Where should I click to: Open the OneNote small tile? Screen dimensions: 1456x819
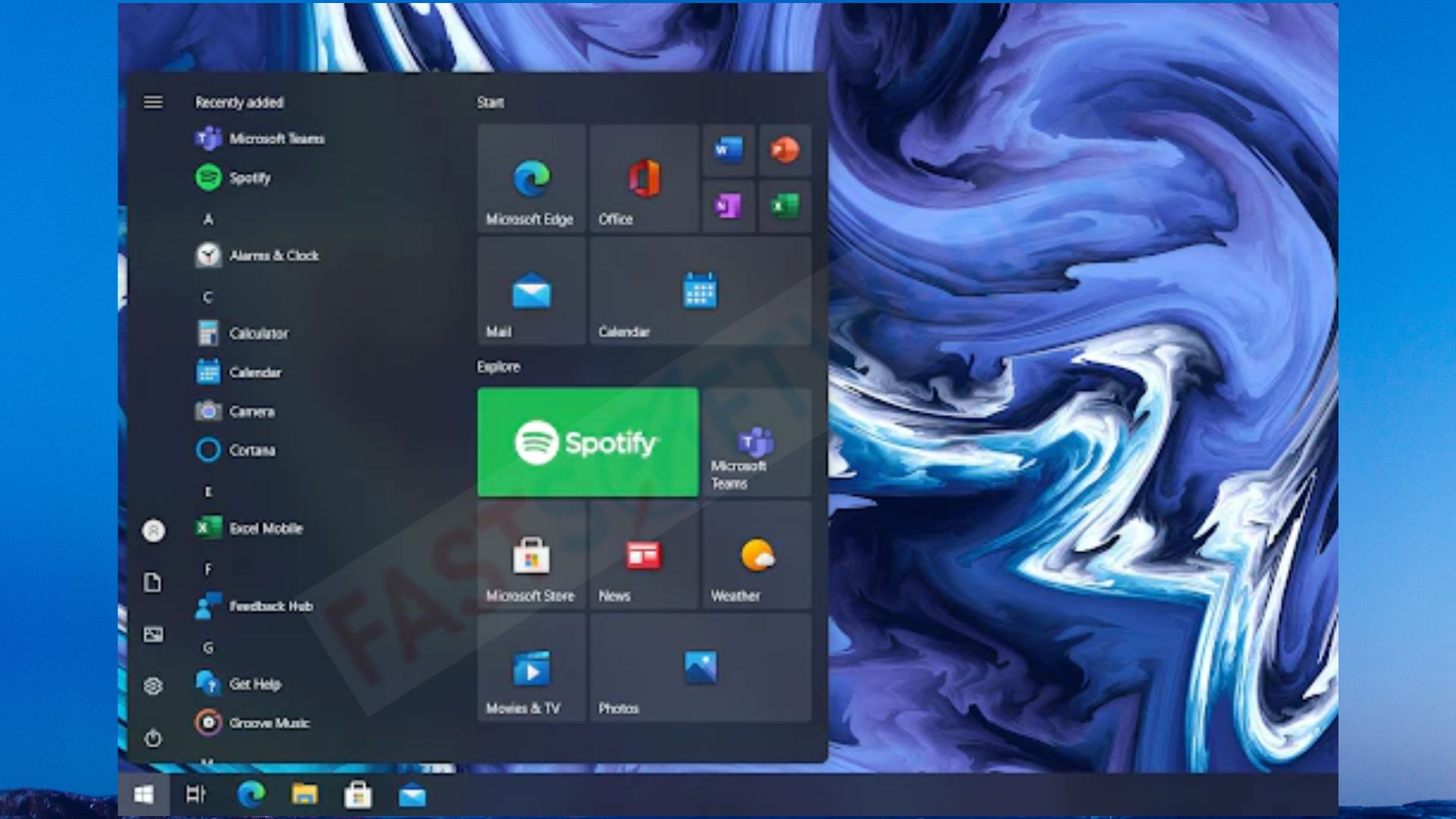728,206
